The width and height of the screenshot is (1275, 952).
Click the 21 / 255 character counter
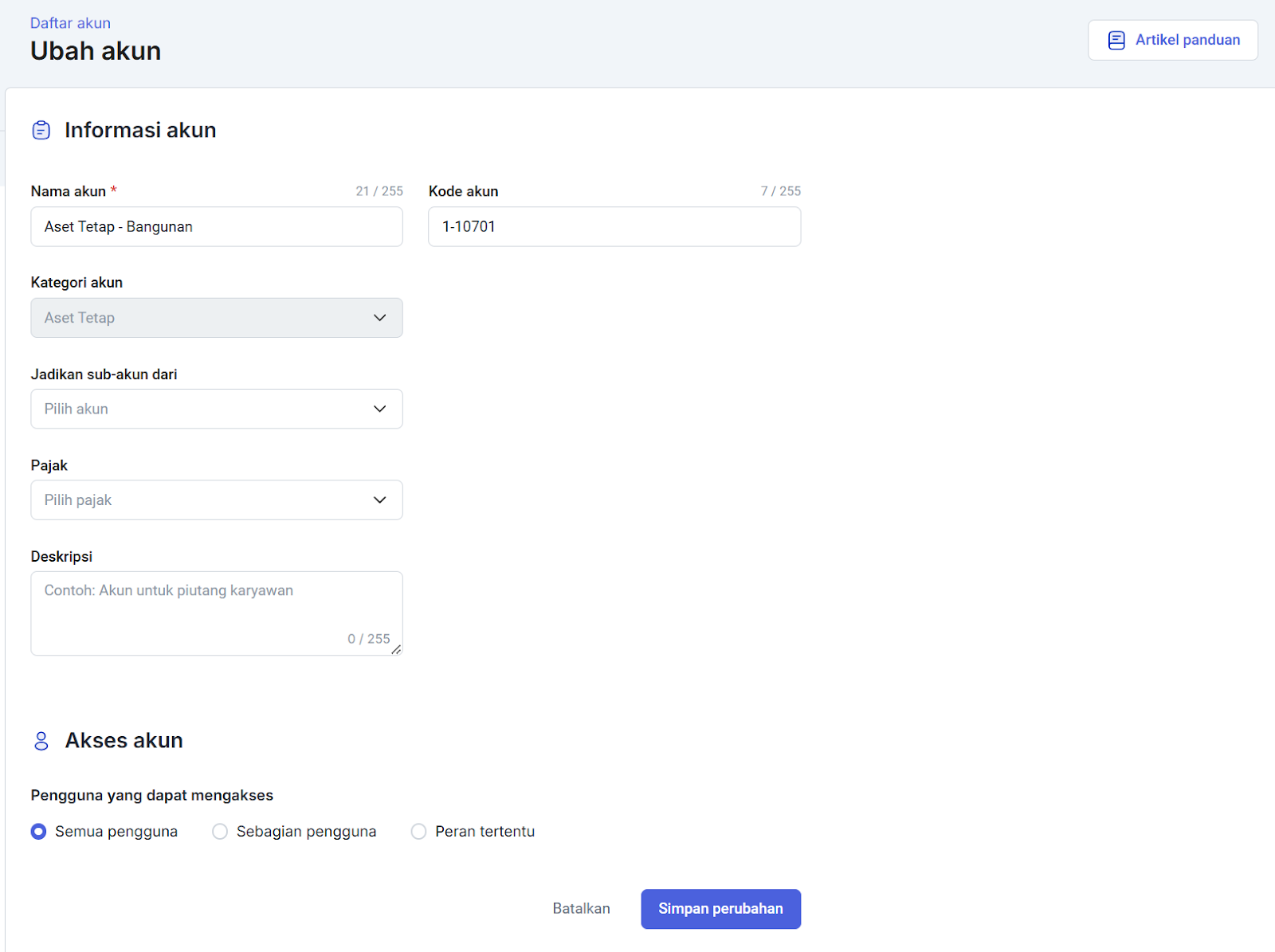379,191
